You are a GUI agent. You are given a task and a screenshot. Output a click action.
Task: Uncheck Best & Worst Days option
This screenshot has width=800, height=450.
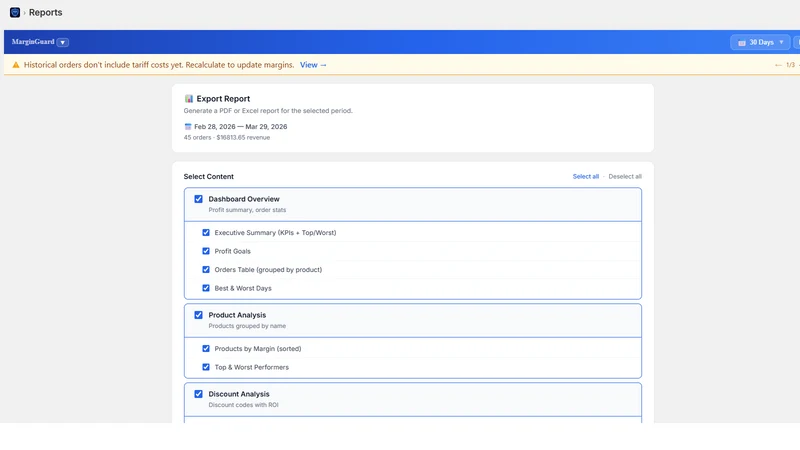[x=206, y=288]
